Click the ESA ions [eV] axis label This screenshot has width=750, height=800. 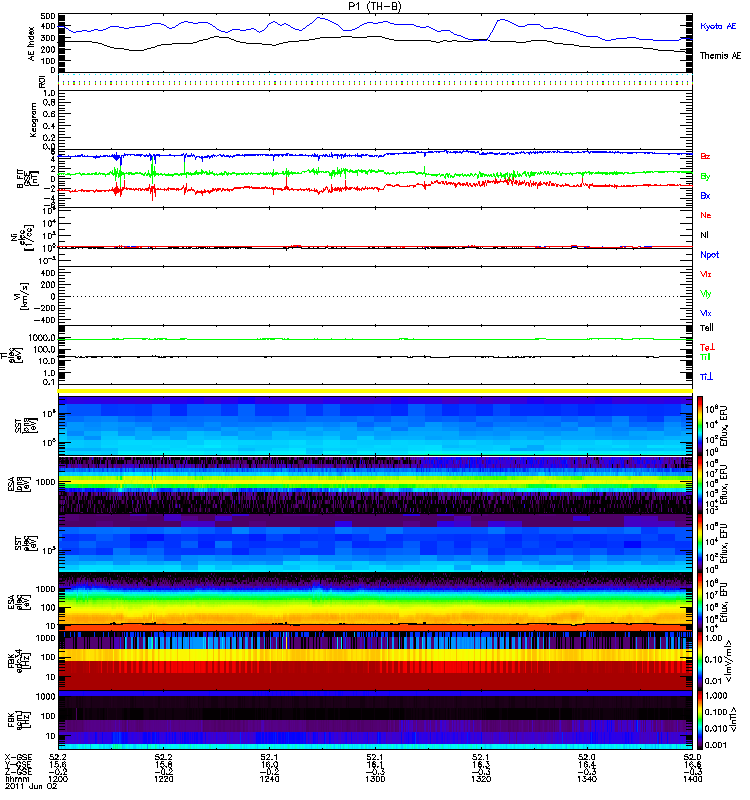coord(17,484)
